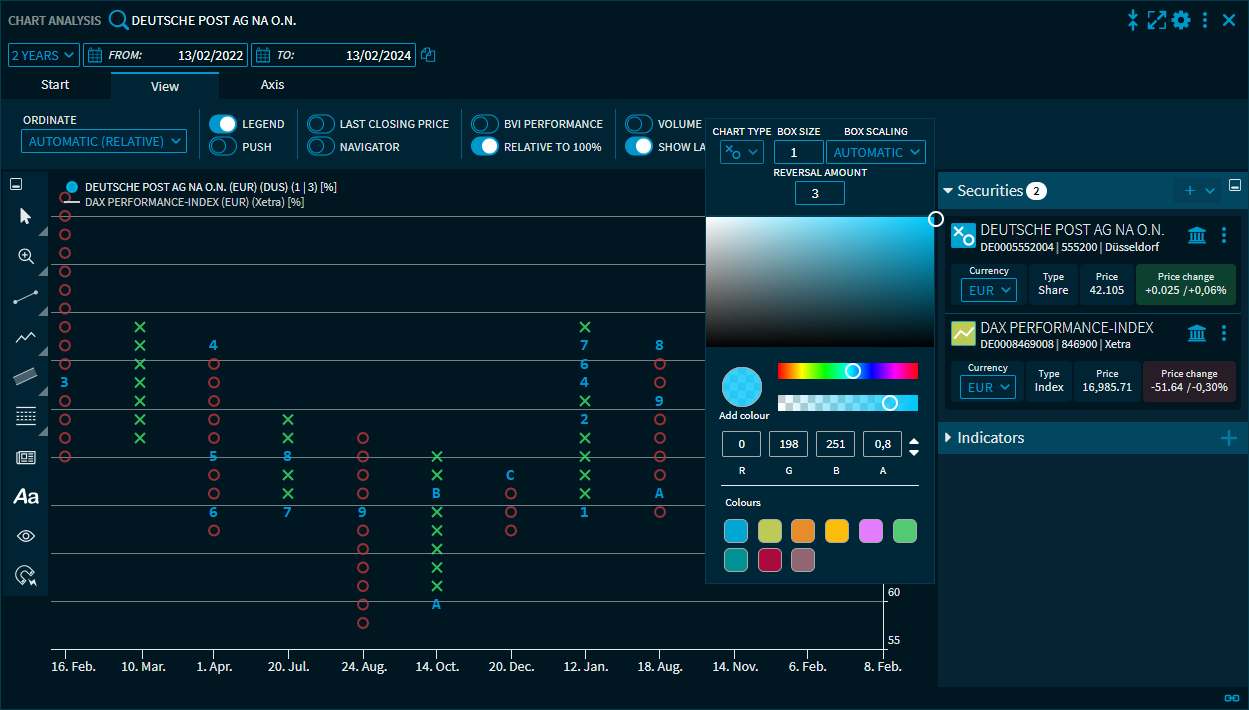Select the zoom magnifier tool in left toolbar

coord(26,256)
